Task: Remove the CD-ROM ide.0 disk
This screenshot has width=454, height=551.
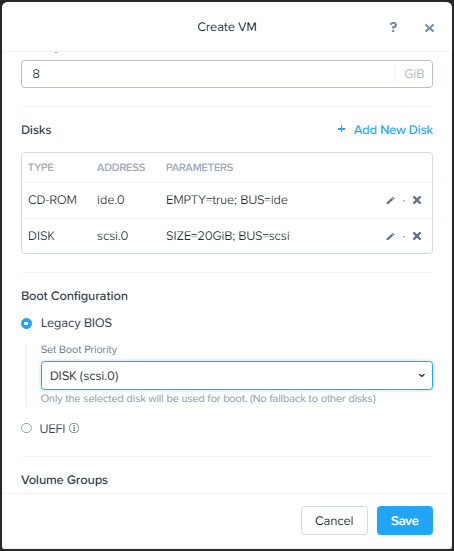Action: (x=417, y=200)
